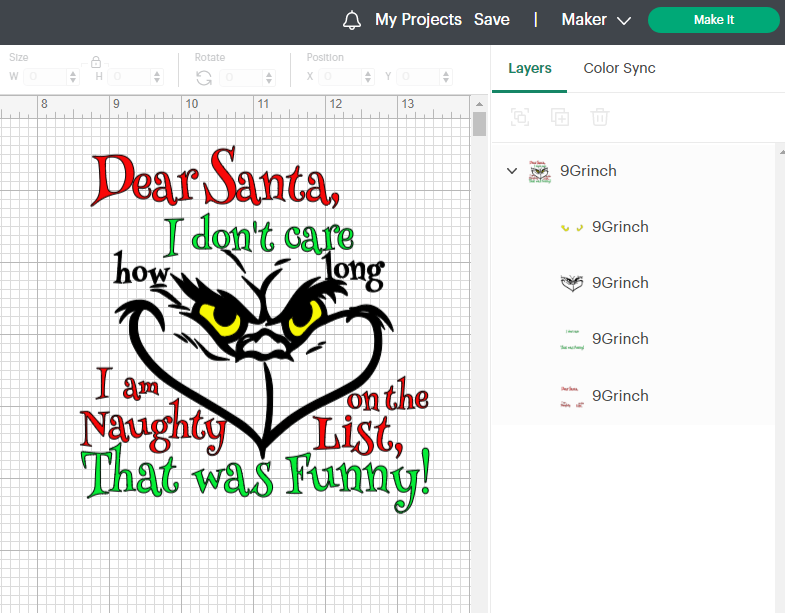This screenshot has width=785, height=613.
Task: Click the Rotate angle input field
Action: pyautogui.click(x=241, y=77)
